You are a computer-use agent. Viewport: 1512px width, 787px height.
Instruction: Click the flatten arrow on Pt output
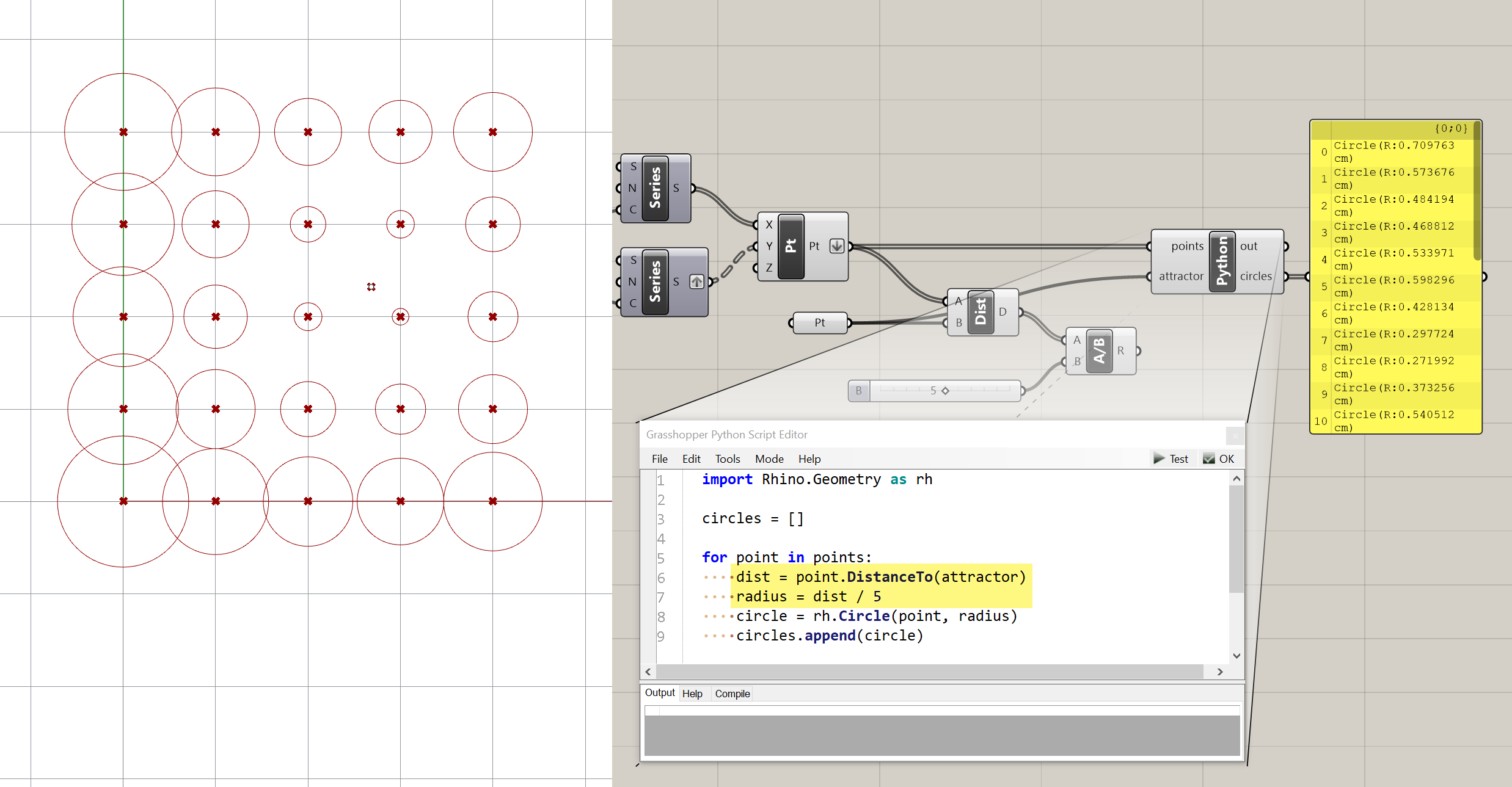click(x=837, y=246)
